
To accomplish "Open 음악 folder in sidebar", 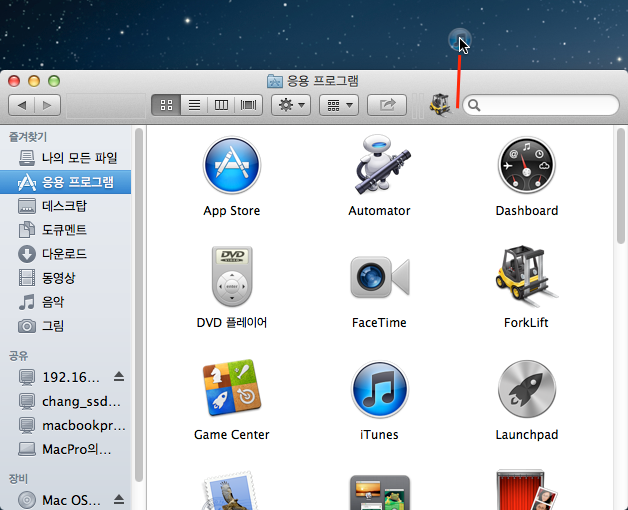I will (66, 302).
